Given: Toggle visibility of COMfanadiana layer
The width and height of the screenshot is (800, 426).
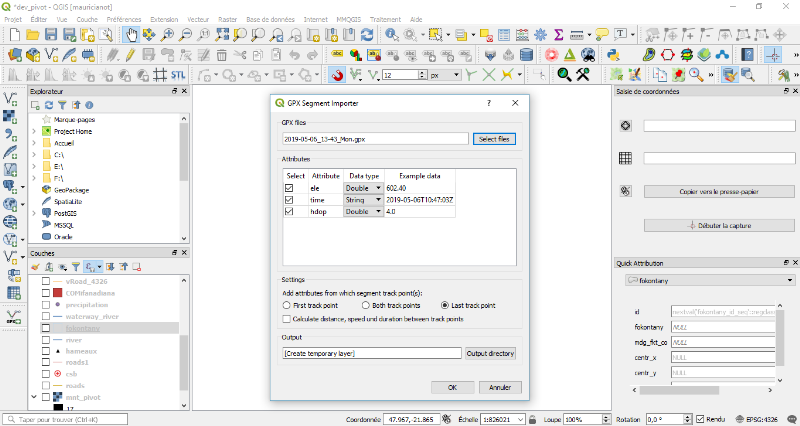Looking at the screenshot, I should click(44, 292).
